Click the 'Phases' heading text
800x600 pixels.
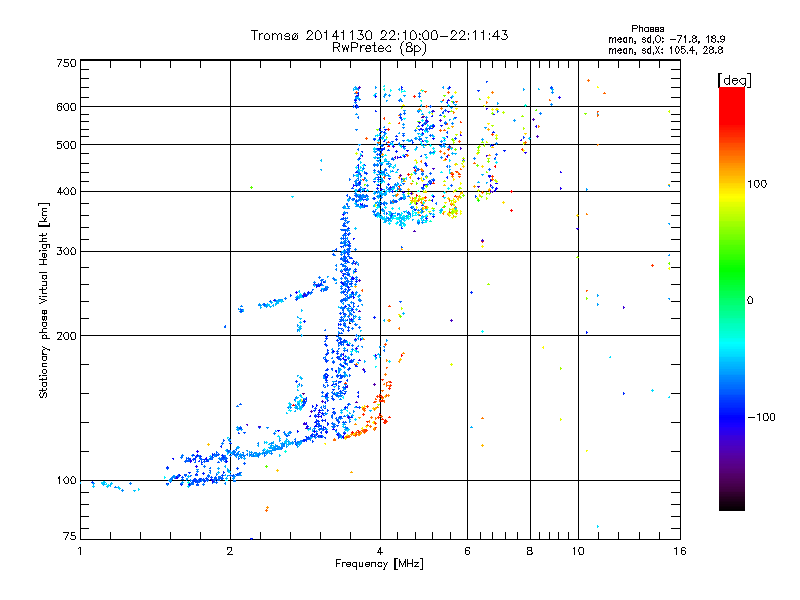coord(647,29)
